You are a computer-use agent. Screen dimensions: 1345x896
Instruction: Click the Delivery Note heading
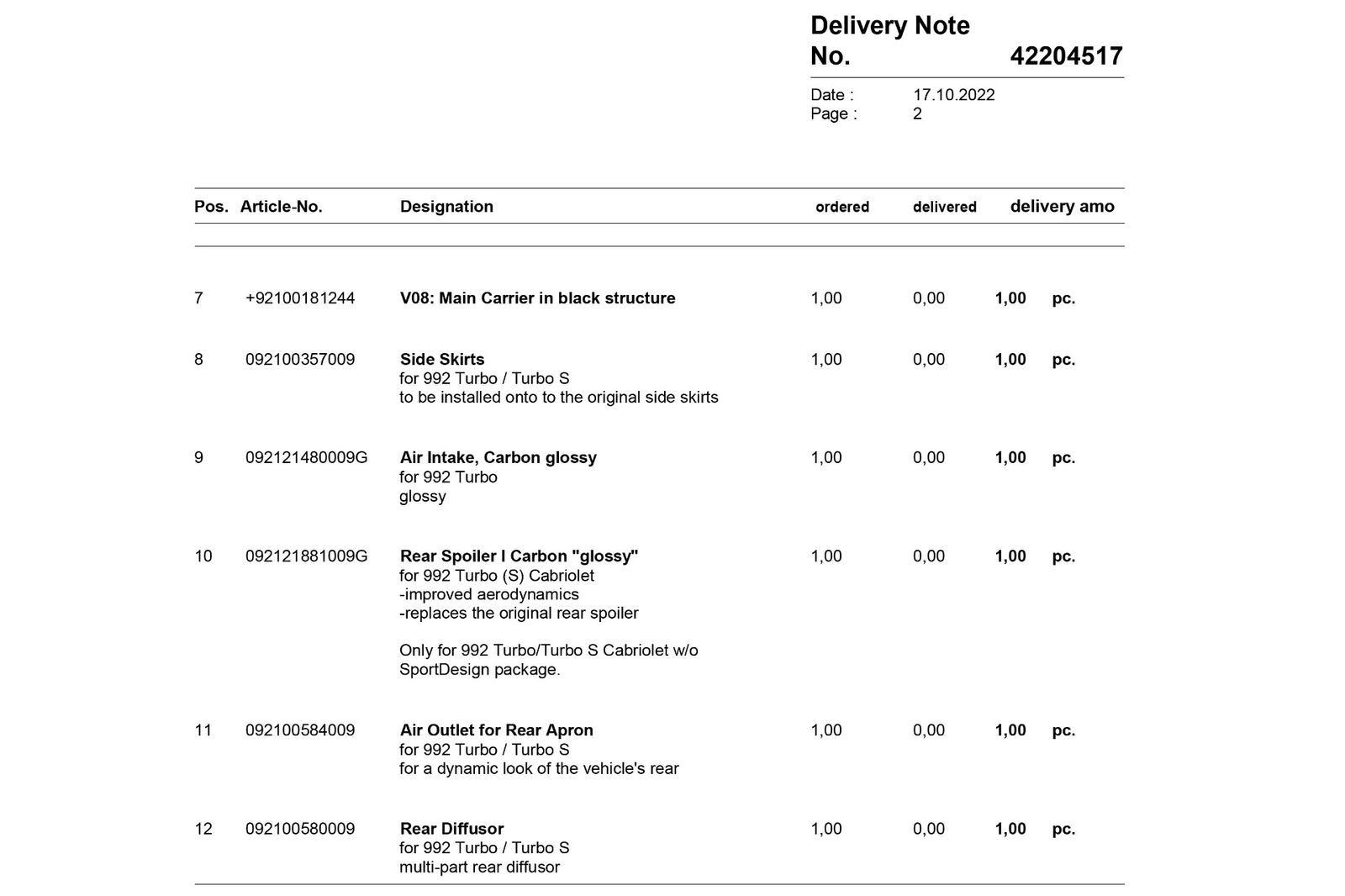[889, 26]
